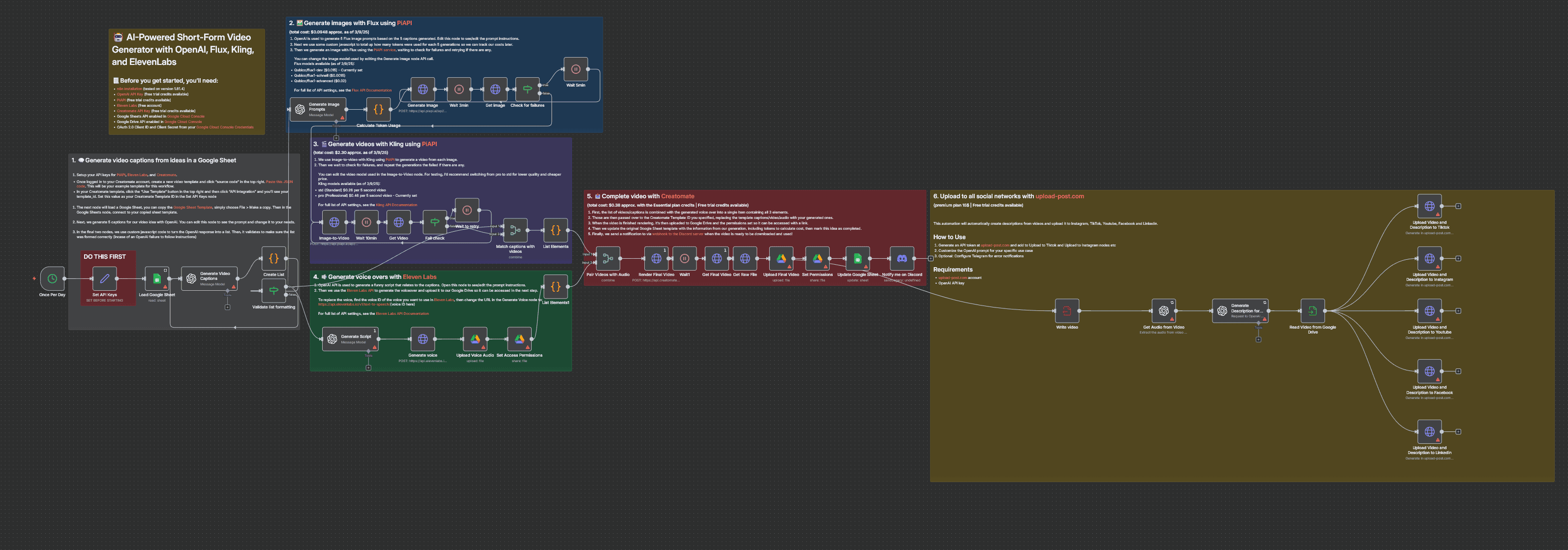Screen dimensions: 1568x550
Task: Select the Validate list formatting If node
Action: [273, 291]
